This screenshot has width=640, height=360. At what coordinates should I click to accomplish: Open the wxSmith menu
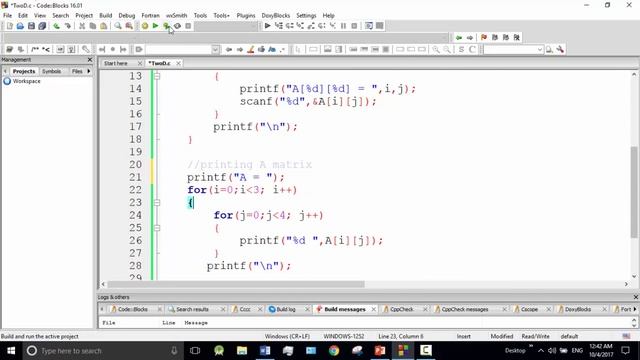176,16
